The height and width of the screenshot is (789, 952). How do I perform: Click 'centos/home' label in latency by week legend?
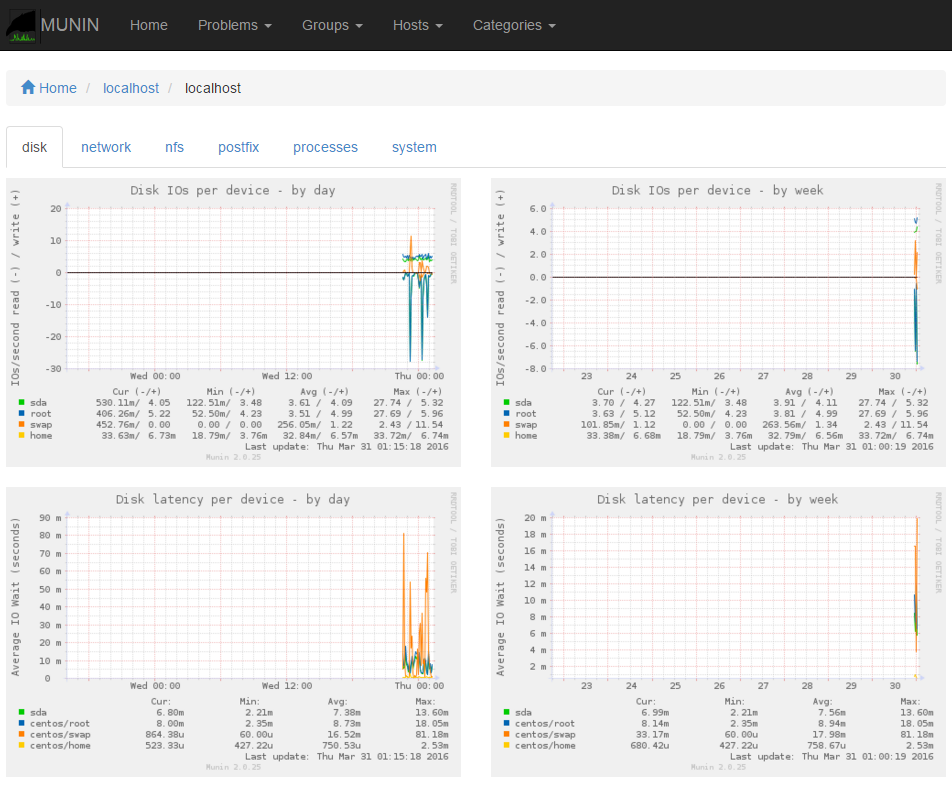click(x=545, y=745)
